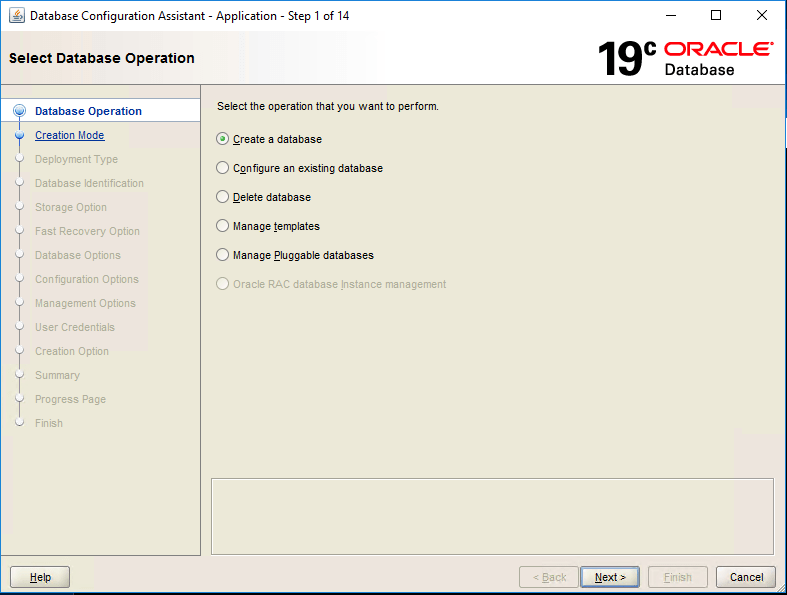787x595 pixels.
Task: Proceed with the Next button
Action: pos(610,577)
